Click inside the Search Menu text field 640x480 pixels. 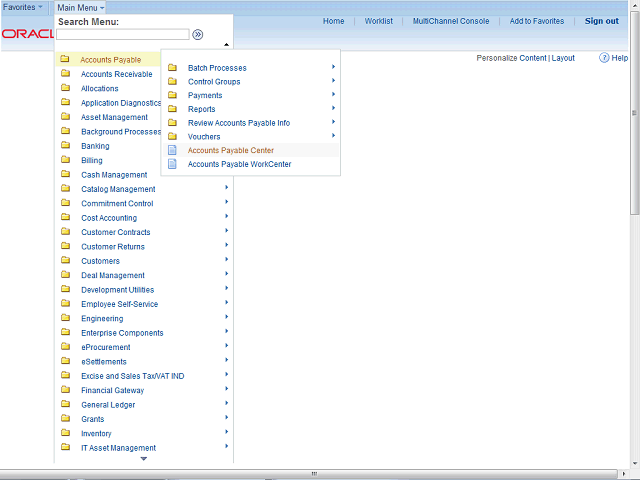pyautogui.click(x=122, y=34)
